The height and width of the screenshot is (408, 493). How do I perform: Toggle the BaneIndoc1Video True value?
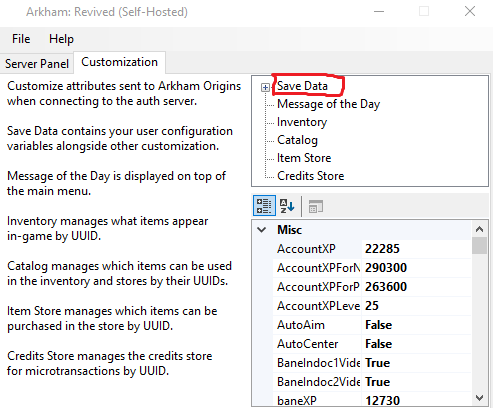416,363
